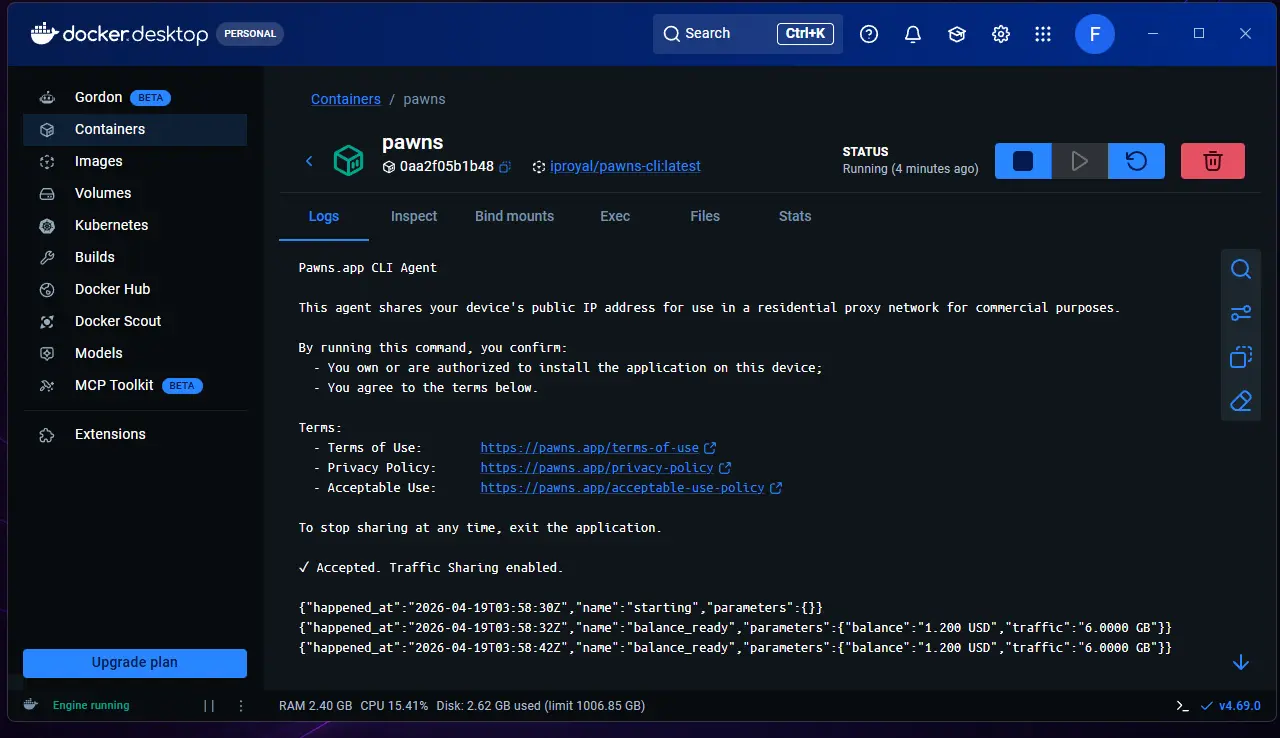Screen dimensions: 1280x738
Task: Open Models in the sidebar
Action: (x=135, y=353)
